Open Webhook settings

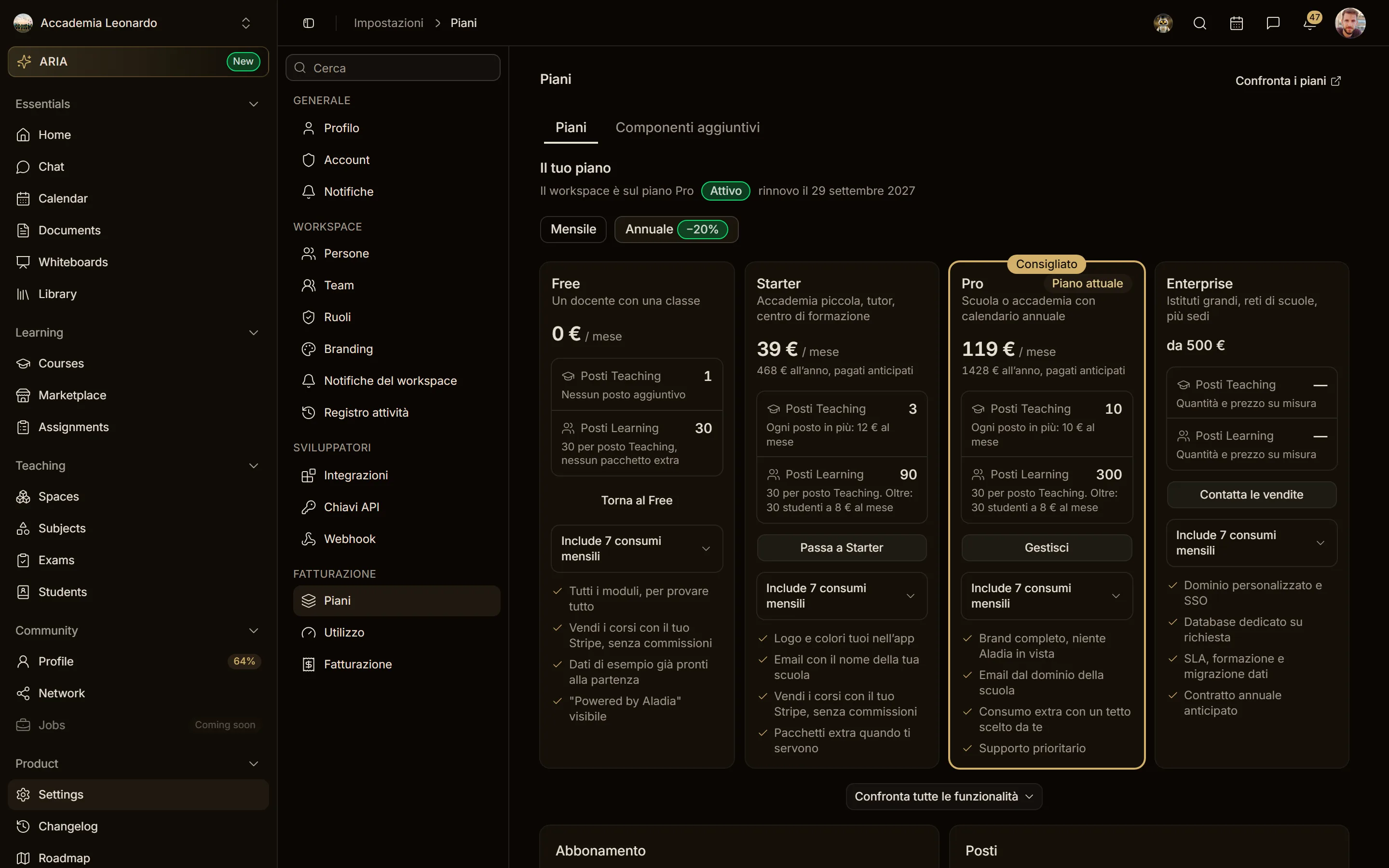point(396,539)
